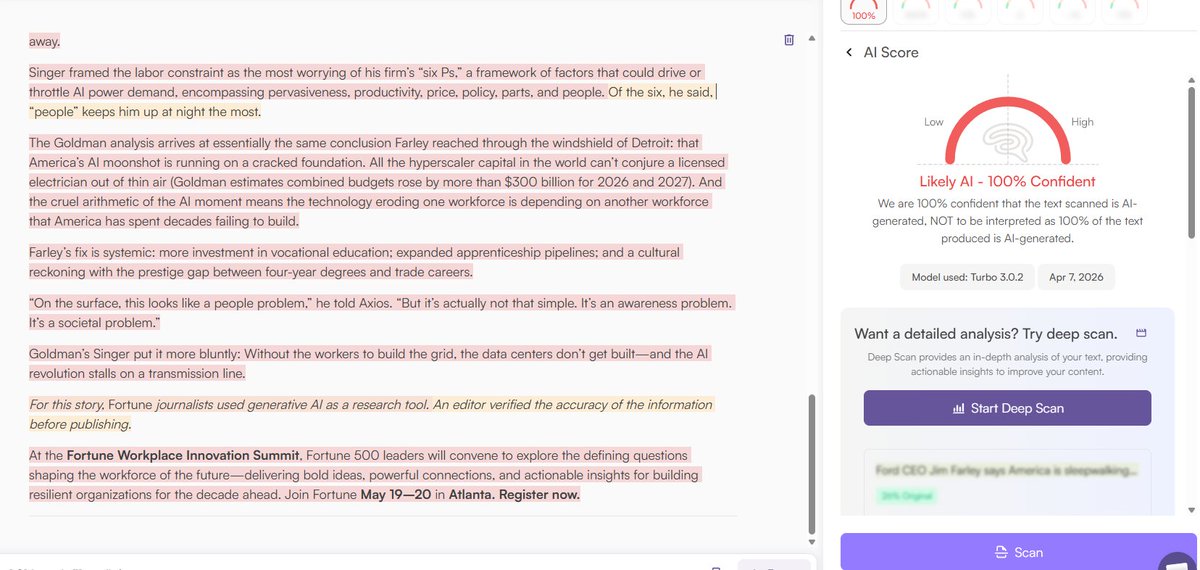1200x570 pixels.
Task: Click paragraph starting "Goldman's Singer put it more bluntly"
Action: pos(370,364)
